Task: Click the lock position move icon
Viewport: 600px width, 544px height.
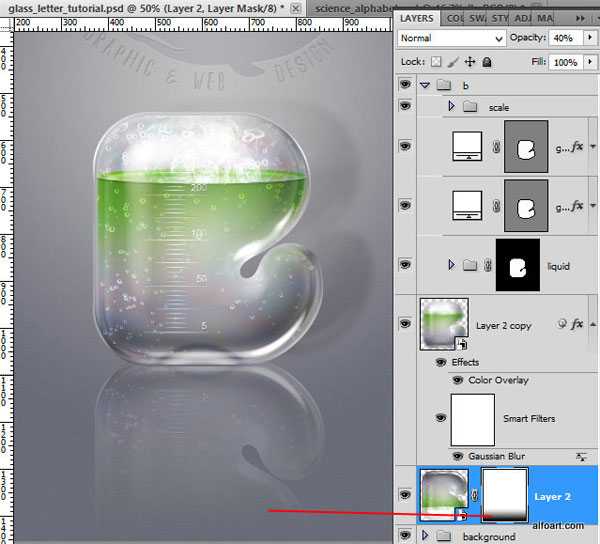Action: [470, 62]
